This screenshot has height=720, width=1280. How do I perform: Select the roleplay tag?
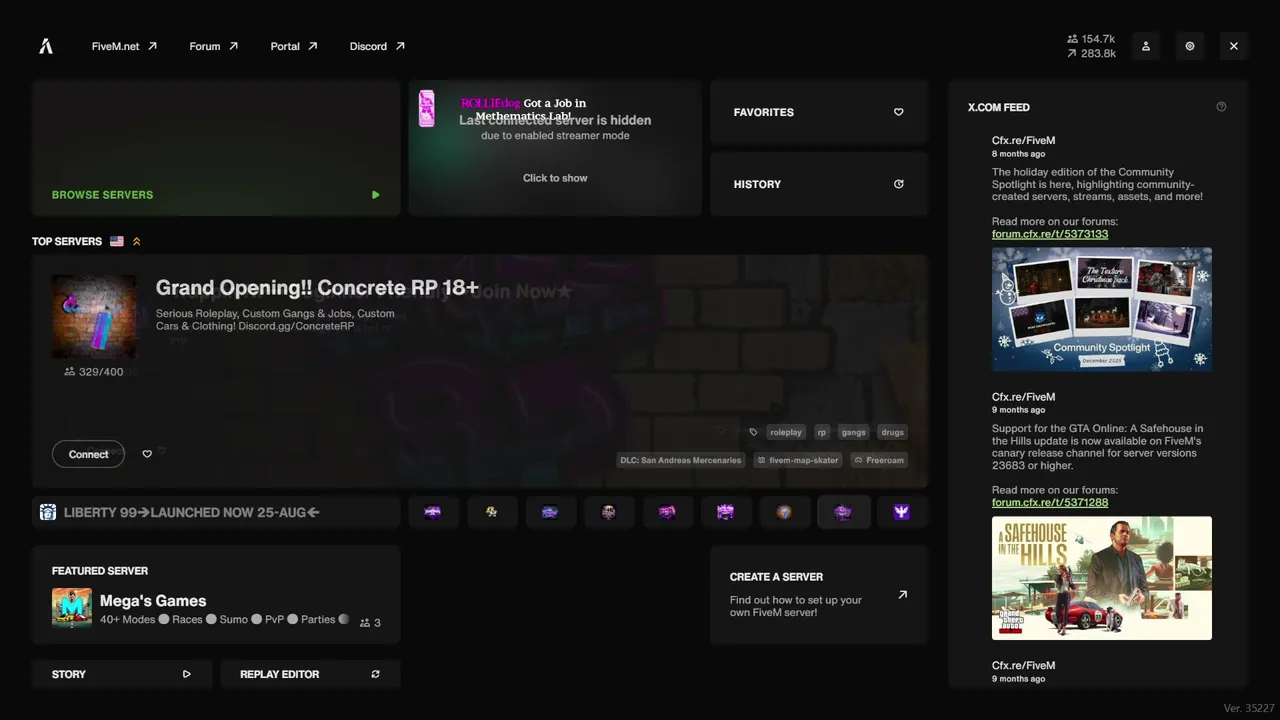click(x=786, y=432)
